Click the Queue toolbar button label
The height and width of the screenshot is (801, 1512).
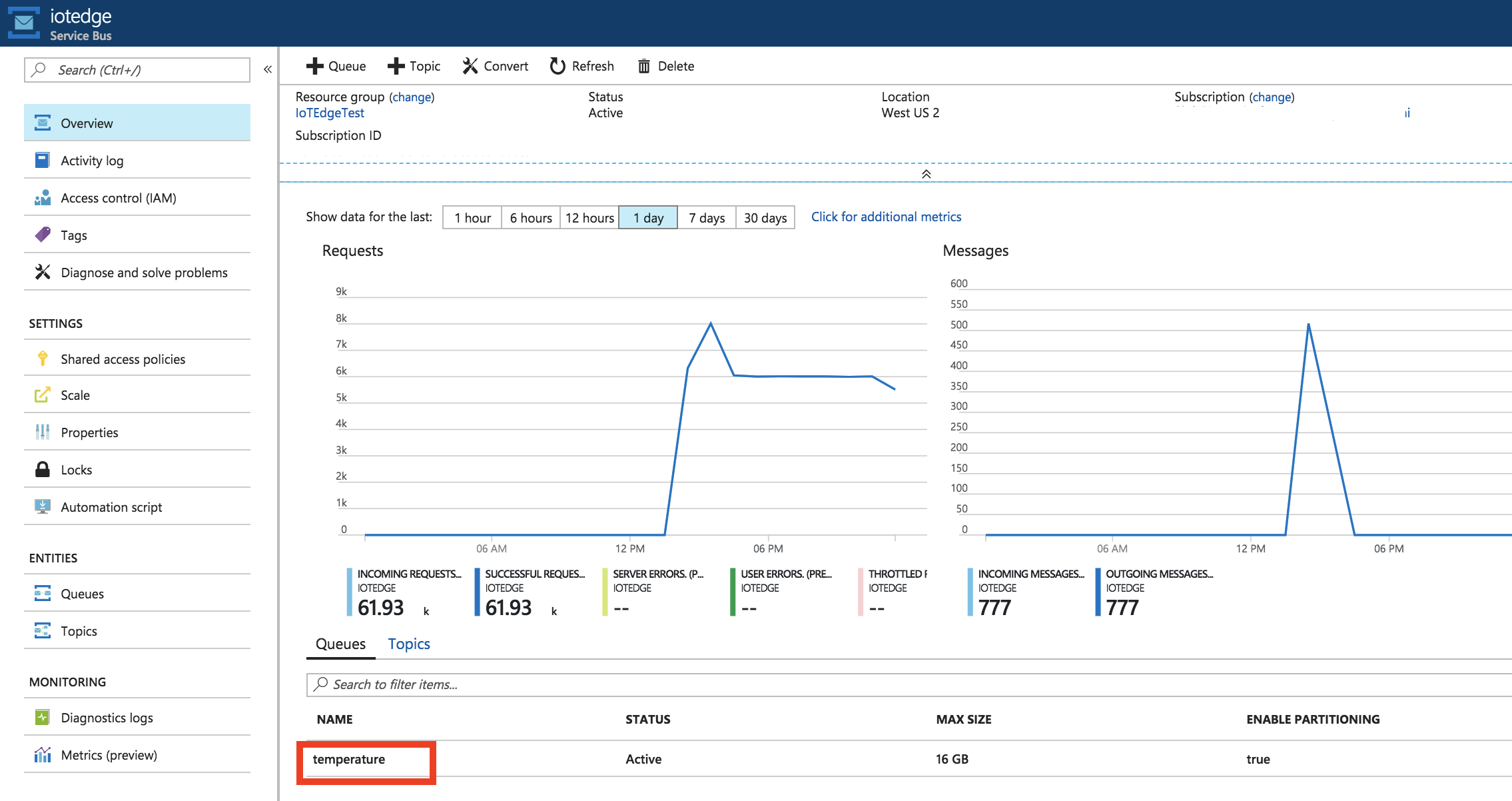(347, 66)
